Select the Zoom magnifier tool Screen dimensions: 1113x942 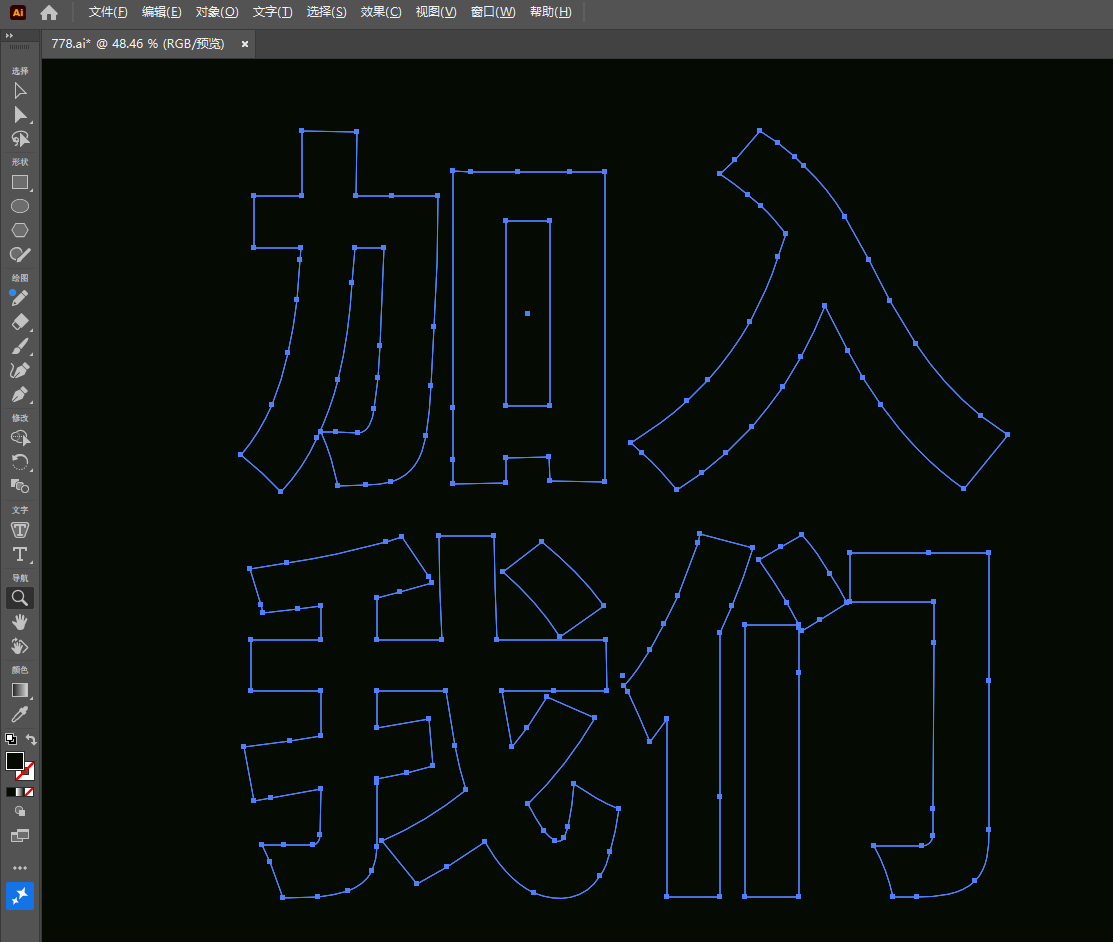[20, 598]
